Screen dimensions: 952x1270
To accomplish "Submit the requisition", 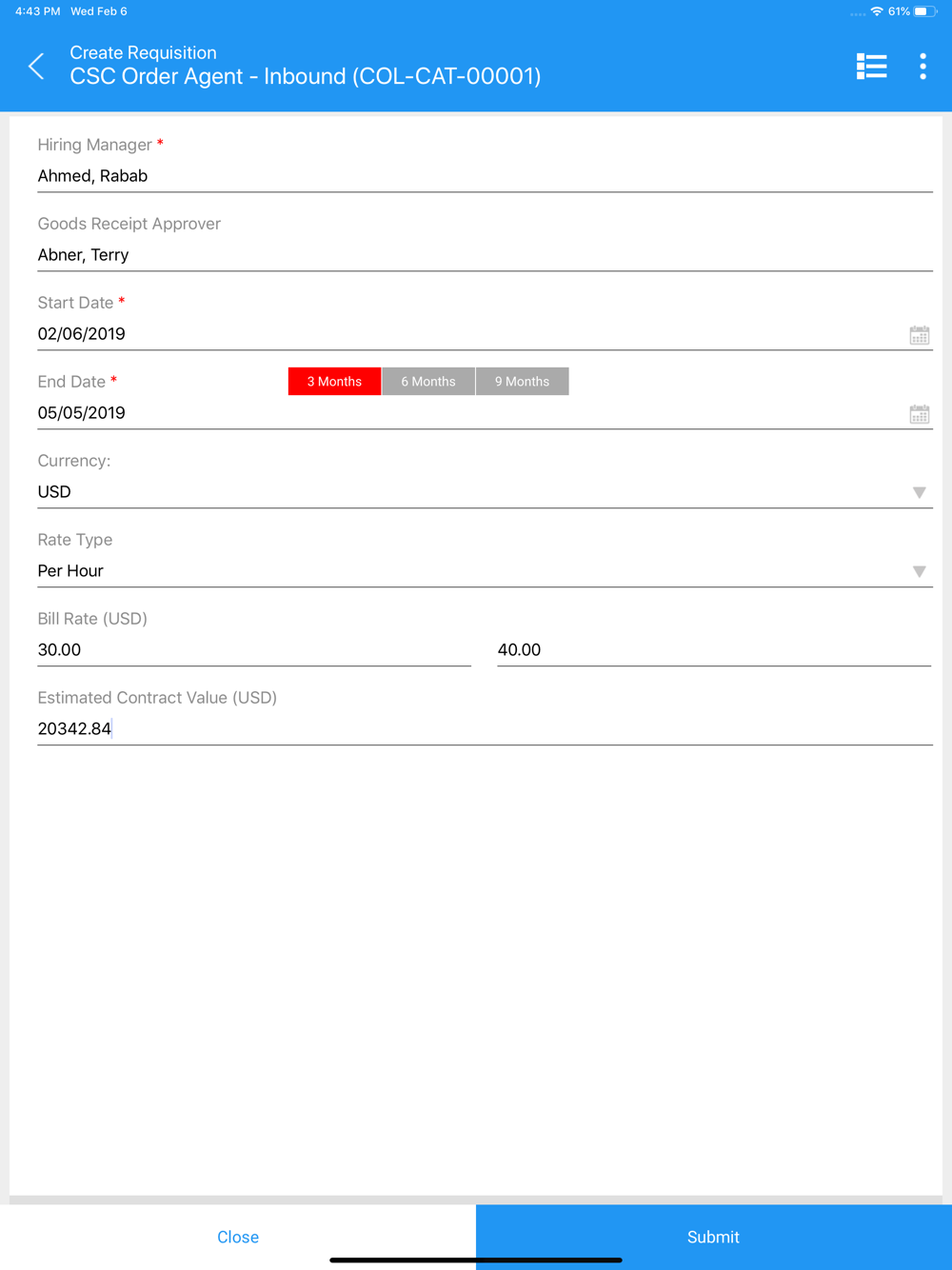I will (714, 1237).
